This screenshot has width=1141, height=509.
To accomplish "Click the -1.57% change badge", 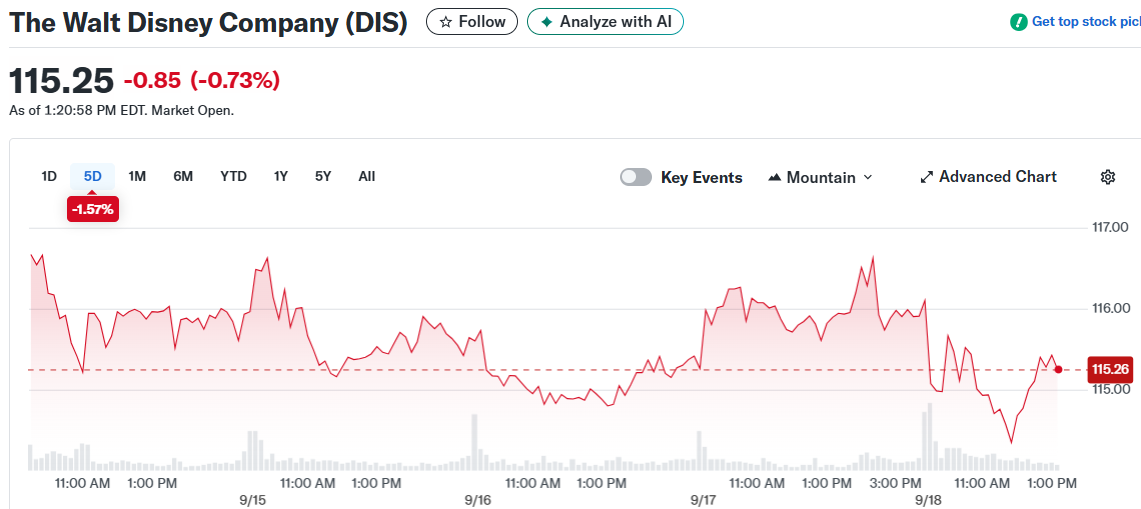I will (92, 210).
